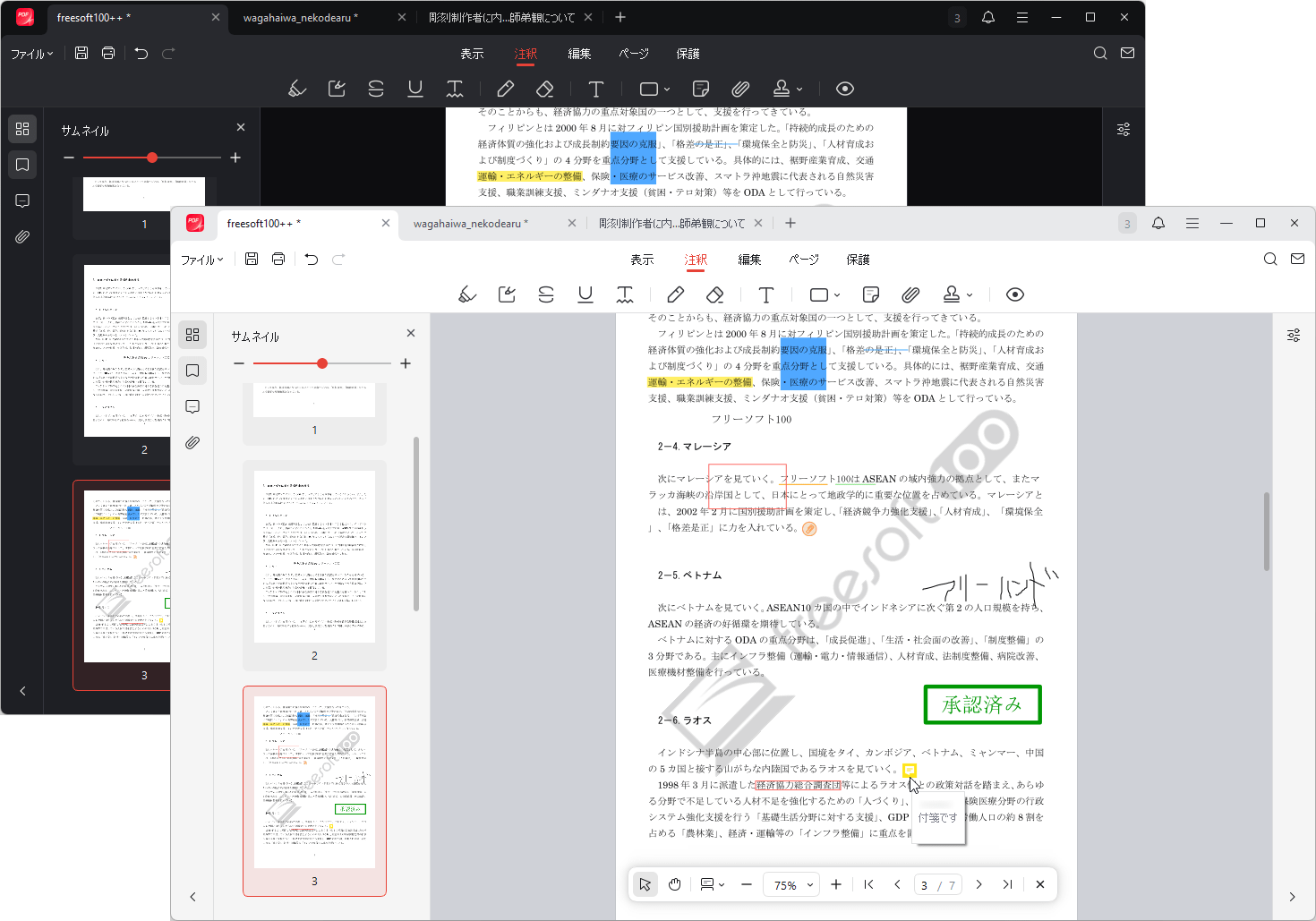Toggle the bookmark panel in front window sidebar
Screen dimensions: 1316x921
point(192,371)
